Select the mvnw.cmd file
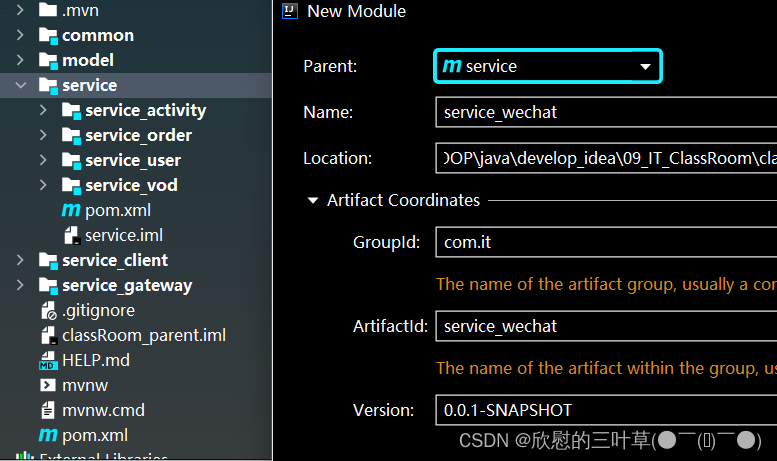The width and height of the screenshot is (777, 461). tap(136, 410)
